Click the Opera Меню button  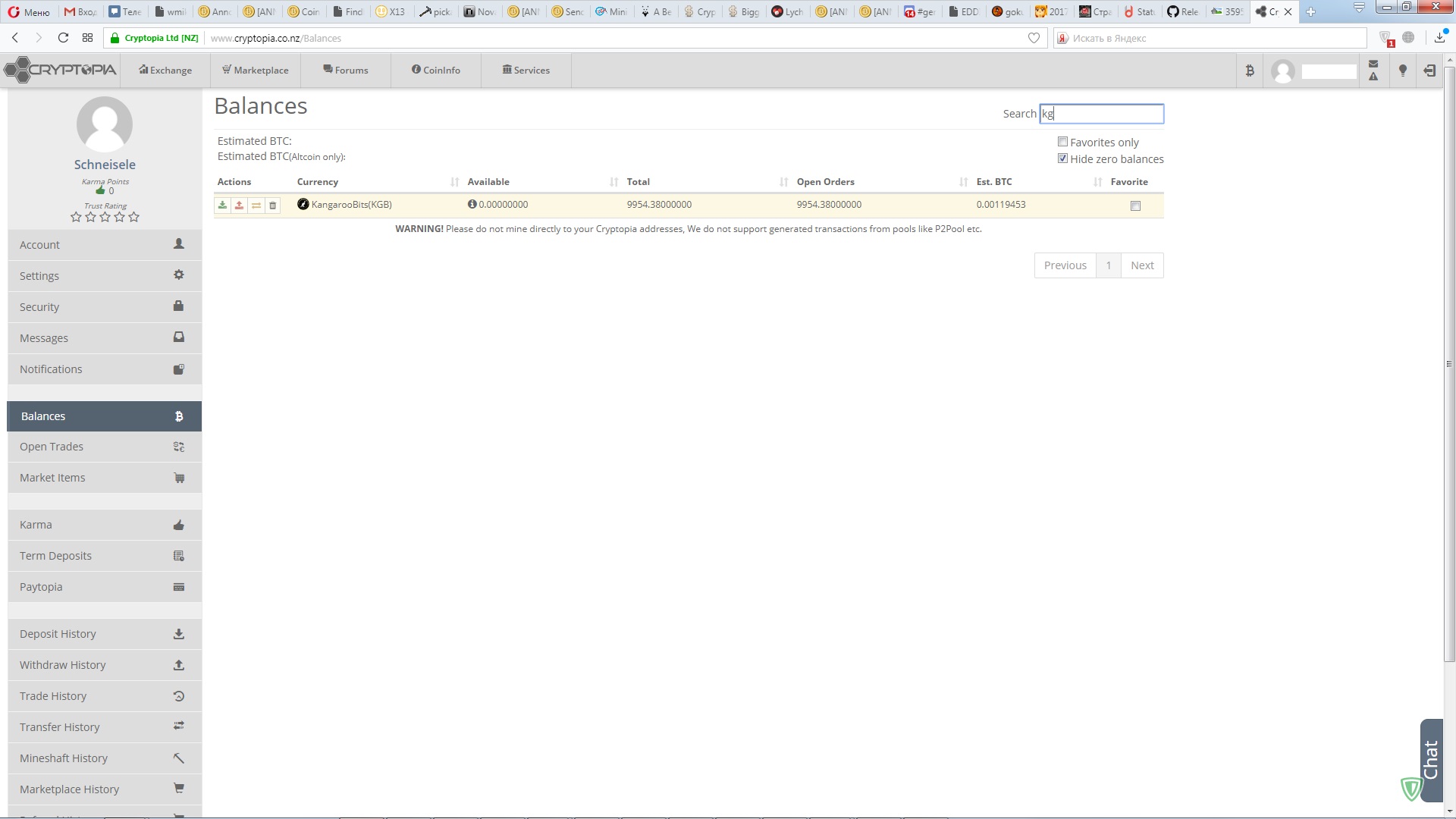point(29,11)
